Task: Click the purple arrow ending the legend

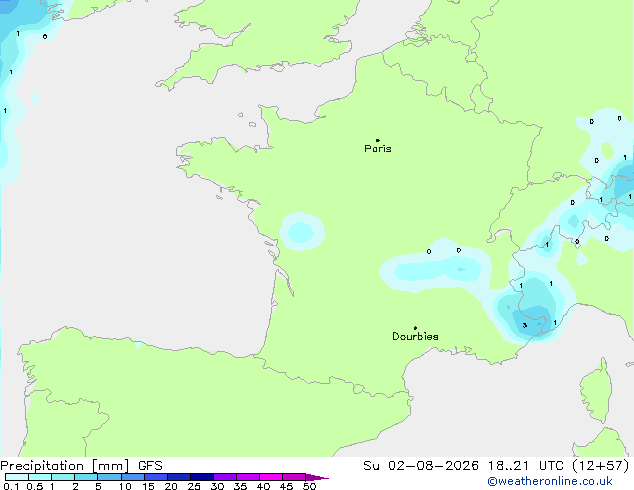Action: (317, 477)
